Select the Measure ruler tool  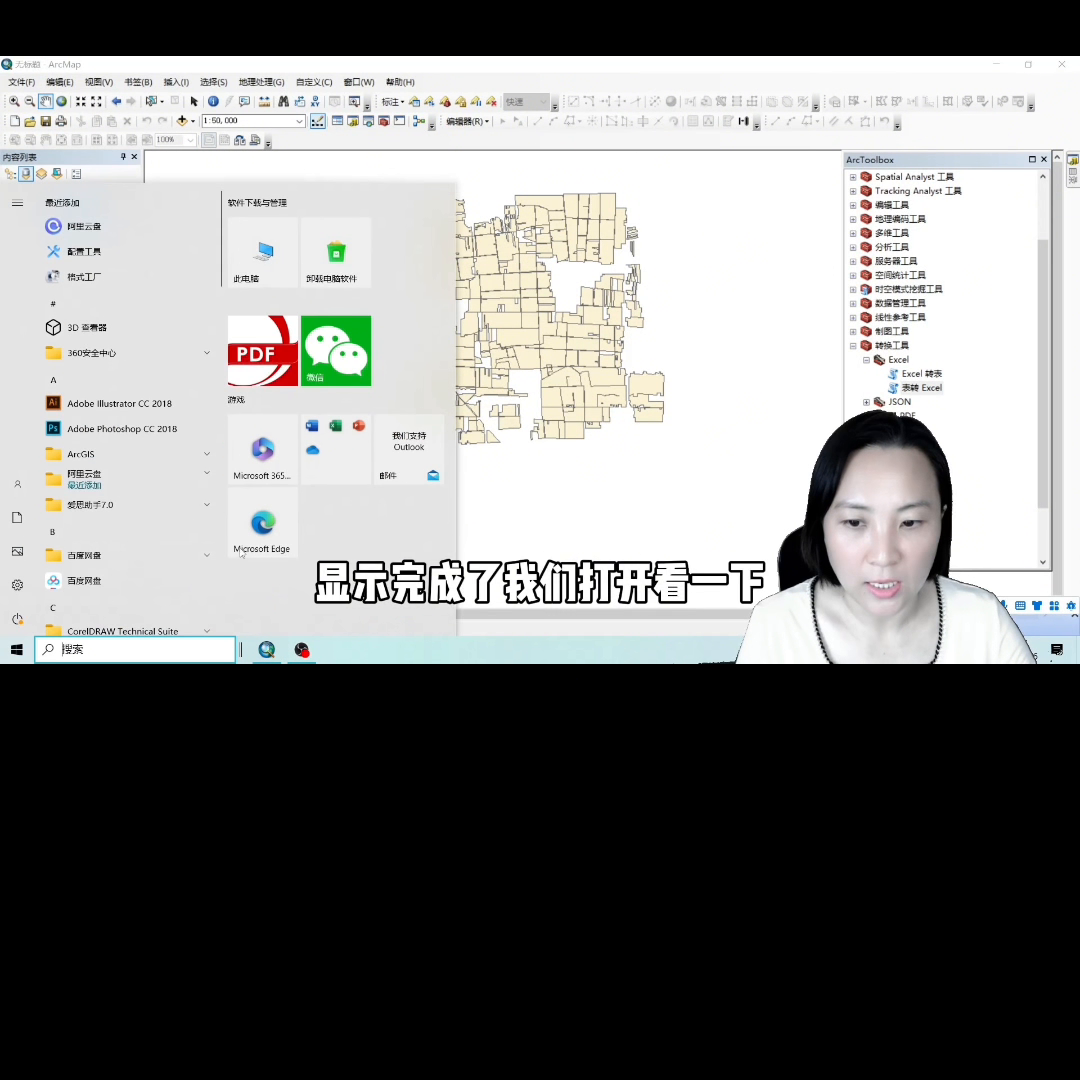pos(264,101)
